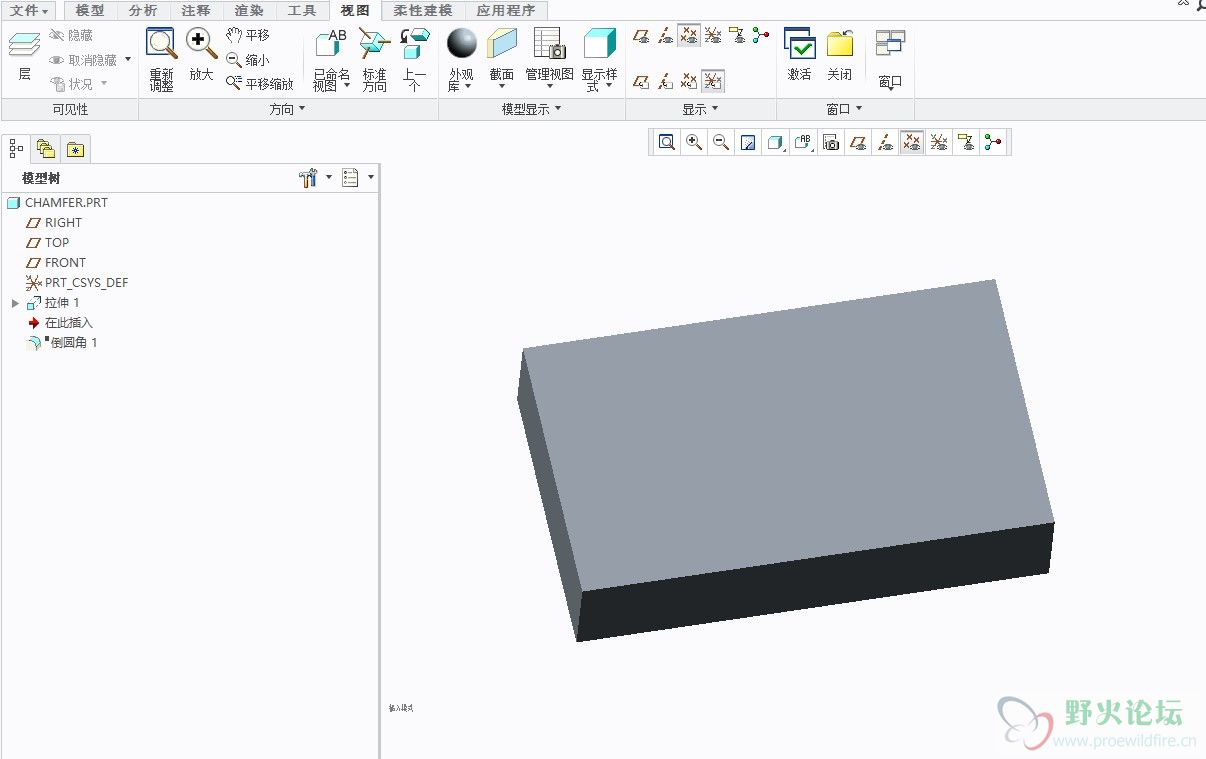Click Refit icon in graphics toolbar
Viewport: 1206px width, 759px height.
point(666,143)
